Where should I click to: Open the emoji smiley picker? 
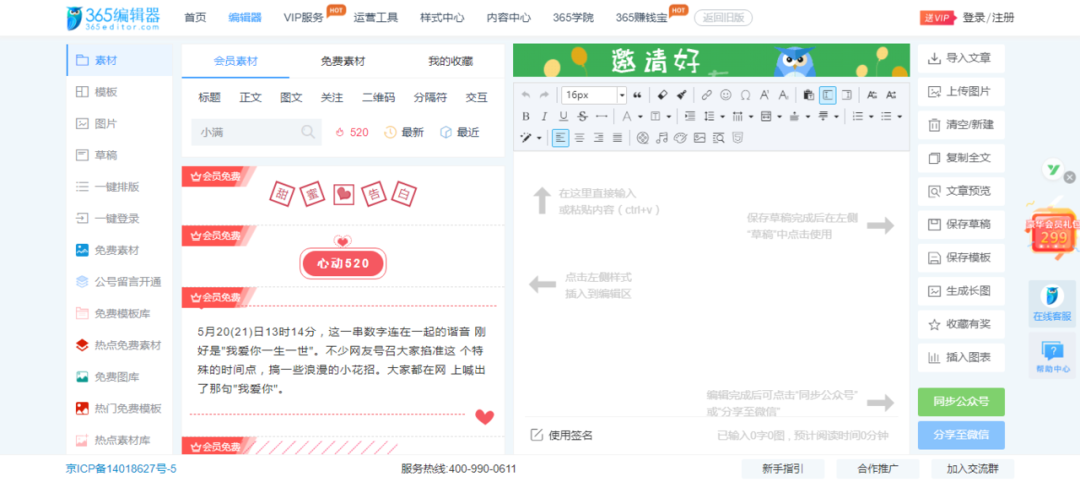click(725, 95)
